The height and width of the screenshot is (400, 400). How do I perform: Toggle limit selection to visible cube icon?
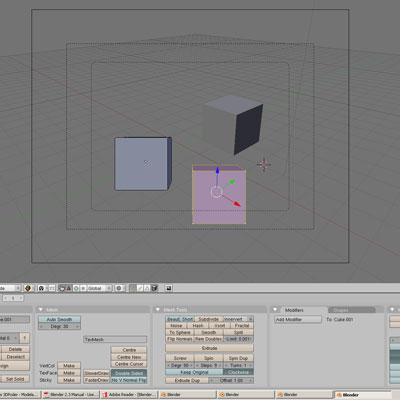tap(154, 288)
